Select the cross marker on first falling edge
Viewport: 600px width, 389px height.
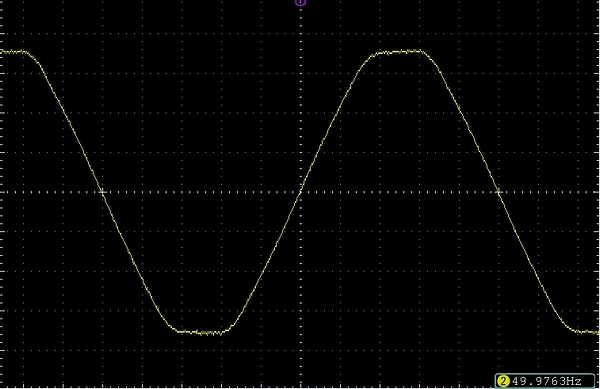point(102,192)
